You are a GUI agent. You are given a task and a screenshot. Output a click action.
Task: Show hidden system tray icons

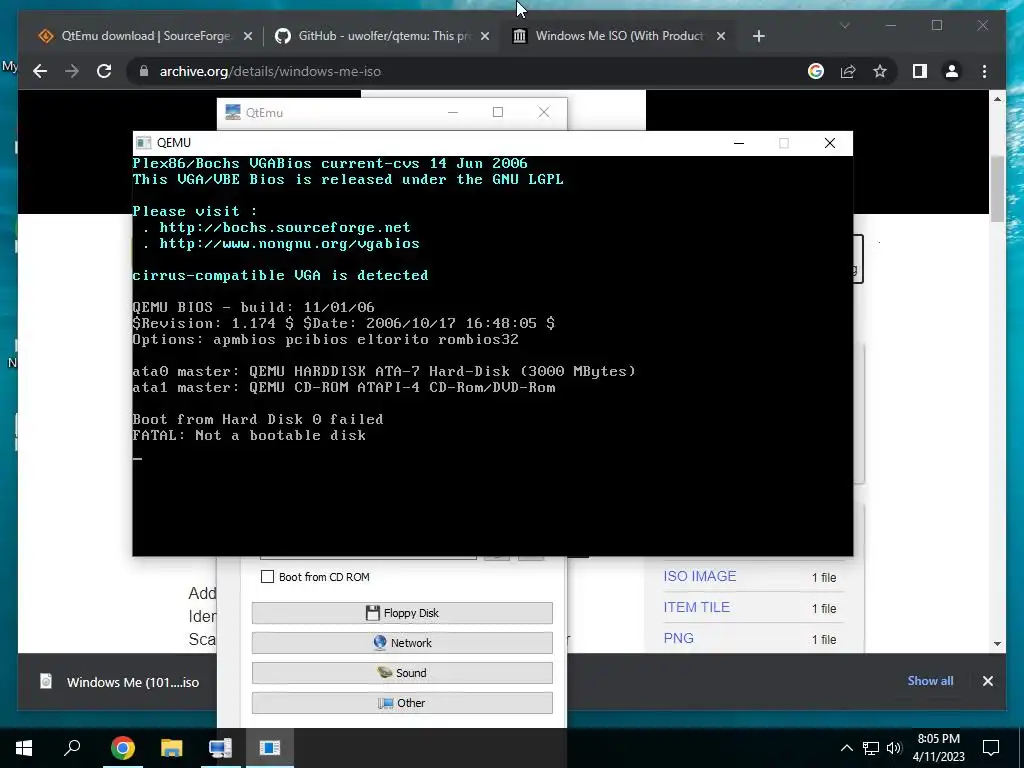846,748
